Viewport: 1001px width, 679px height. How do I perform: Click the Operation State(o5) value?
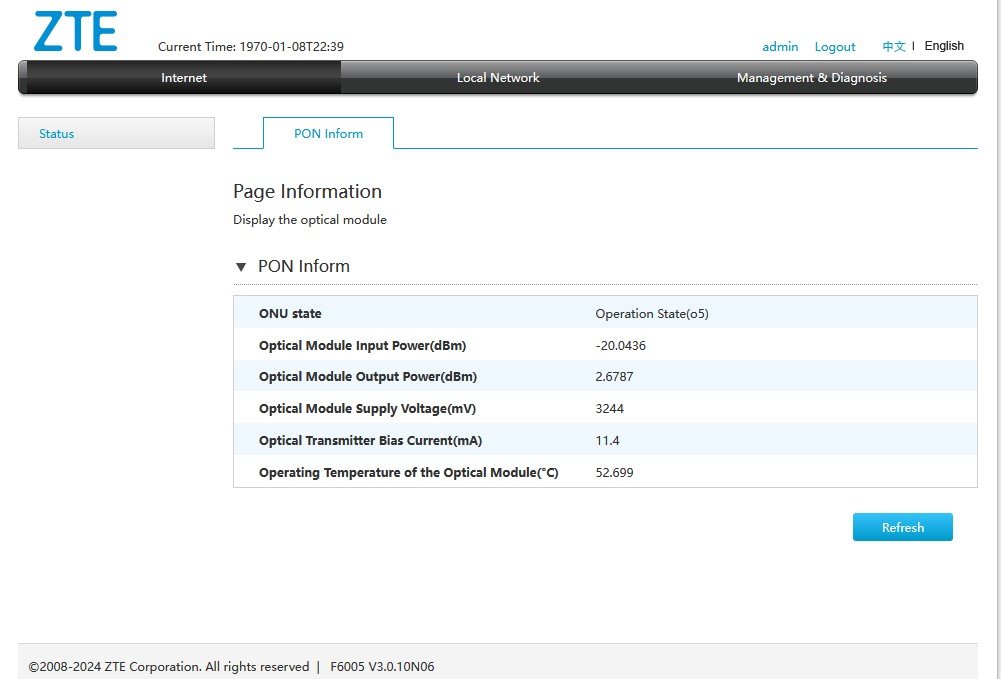652,314
